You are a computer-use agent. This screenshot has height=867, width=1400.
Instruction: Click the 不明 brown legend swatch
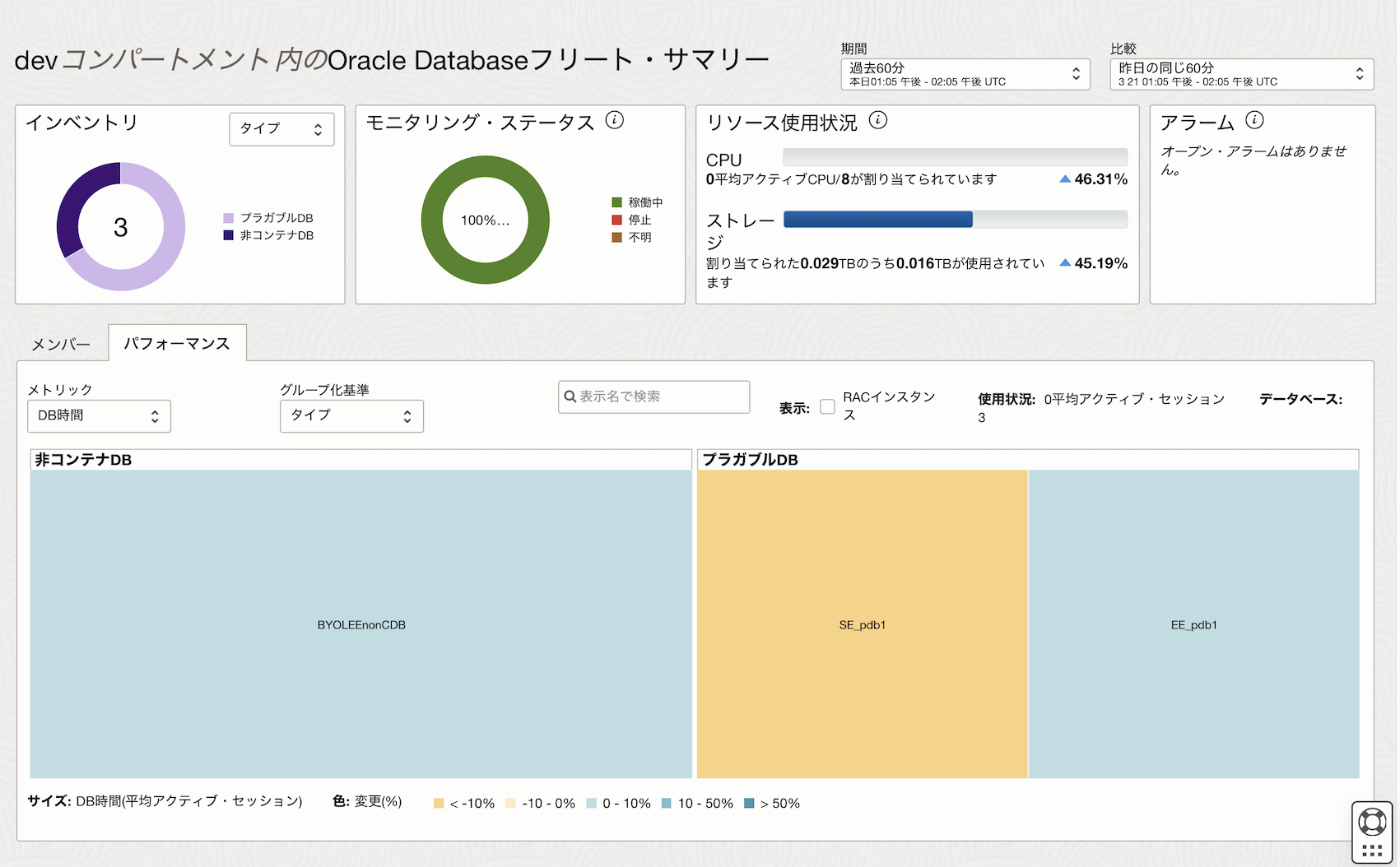tap(616, 237)
